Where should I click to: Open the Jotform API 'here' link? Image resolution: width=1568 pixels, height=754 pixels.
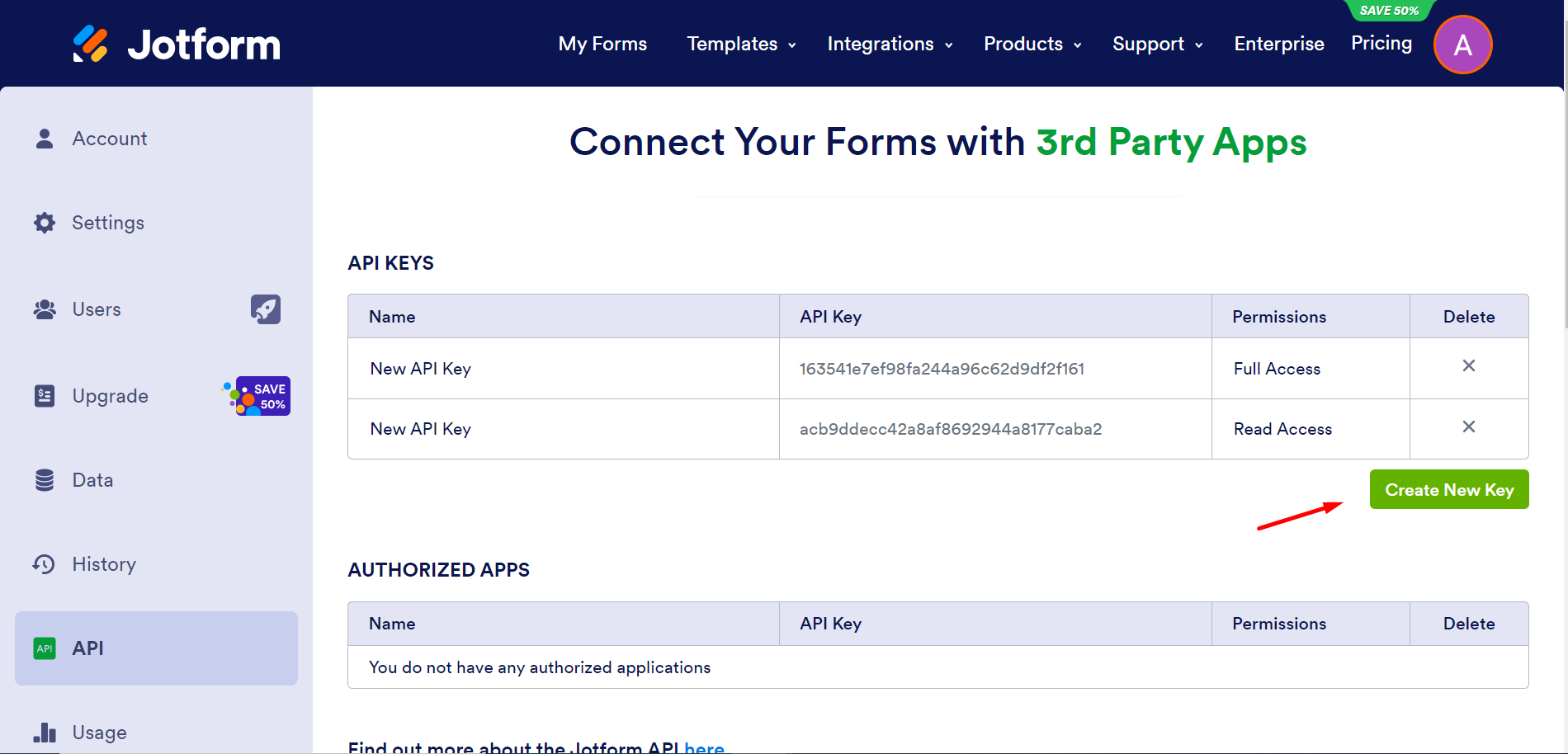pyautogui.click(x=704, y=747)
